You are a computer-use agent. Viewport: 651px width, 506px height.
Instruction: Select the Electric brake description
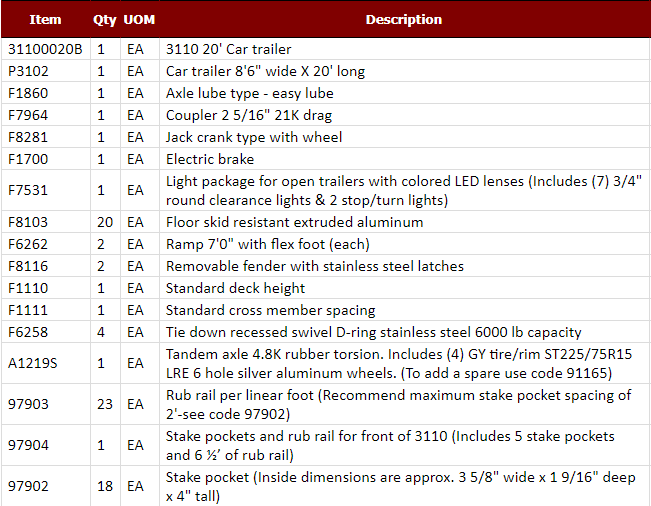pyautogui.click(x=210, y=159)
